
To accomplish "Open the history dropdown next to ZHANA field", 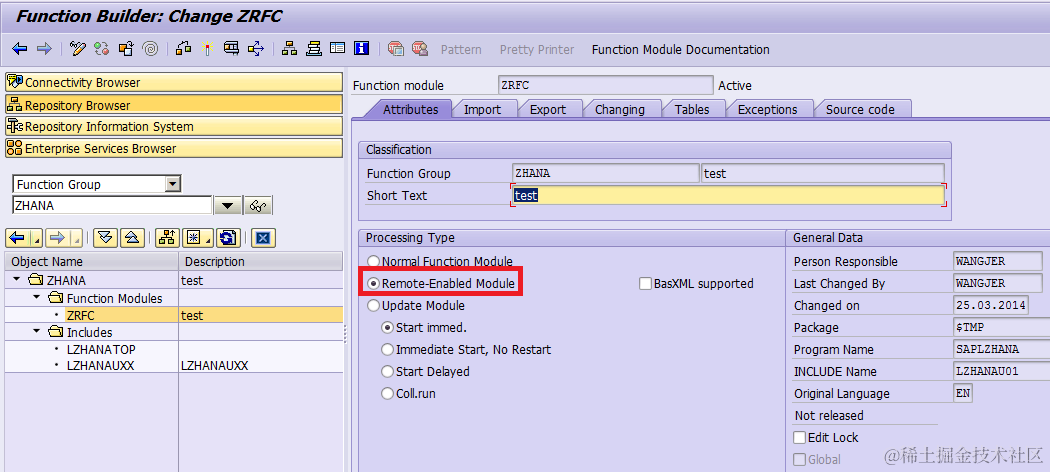I will (x=227, y=206).
